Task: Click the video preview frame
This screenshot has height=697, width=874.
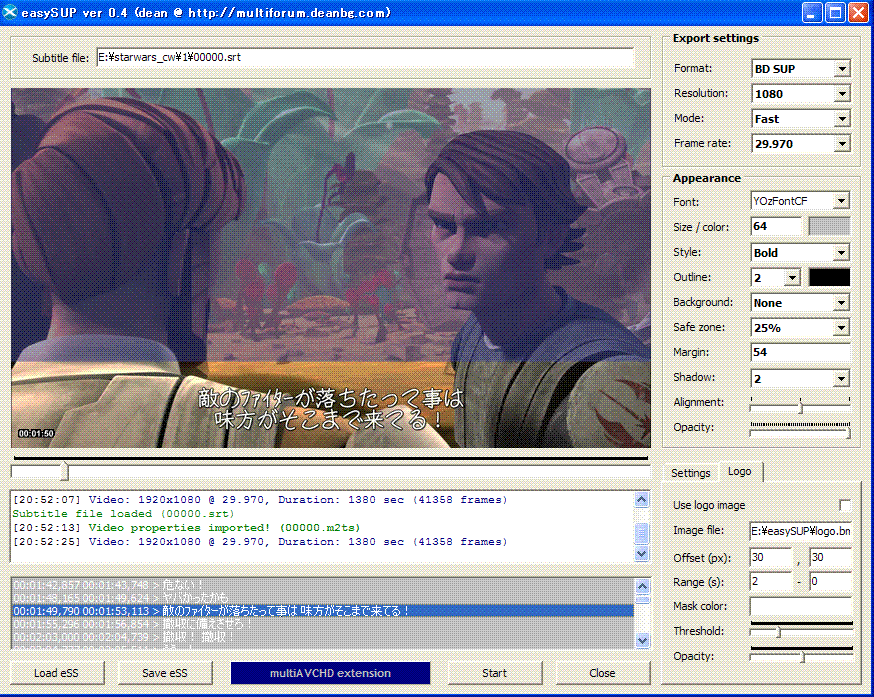Action: 331,268
